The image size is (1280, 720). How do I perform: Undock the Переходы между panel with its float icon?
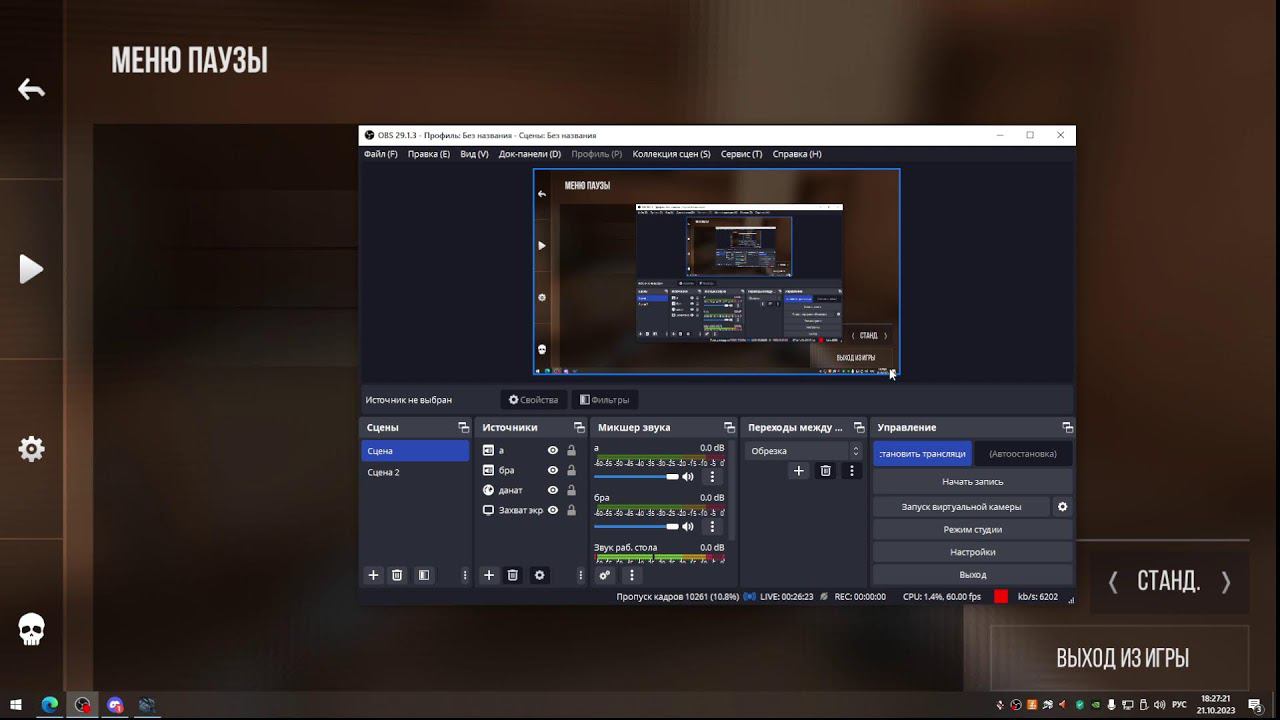tap(859, 428)
